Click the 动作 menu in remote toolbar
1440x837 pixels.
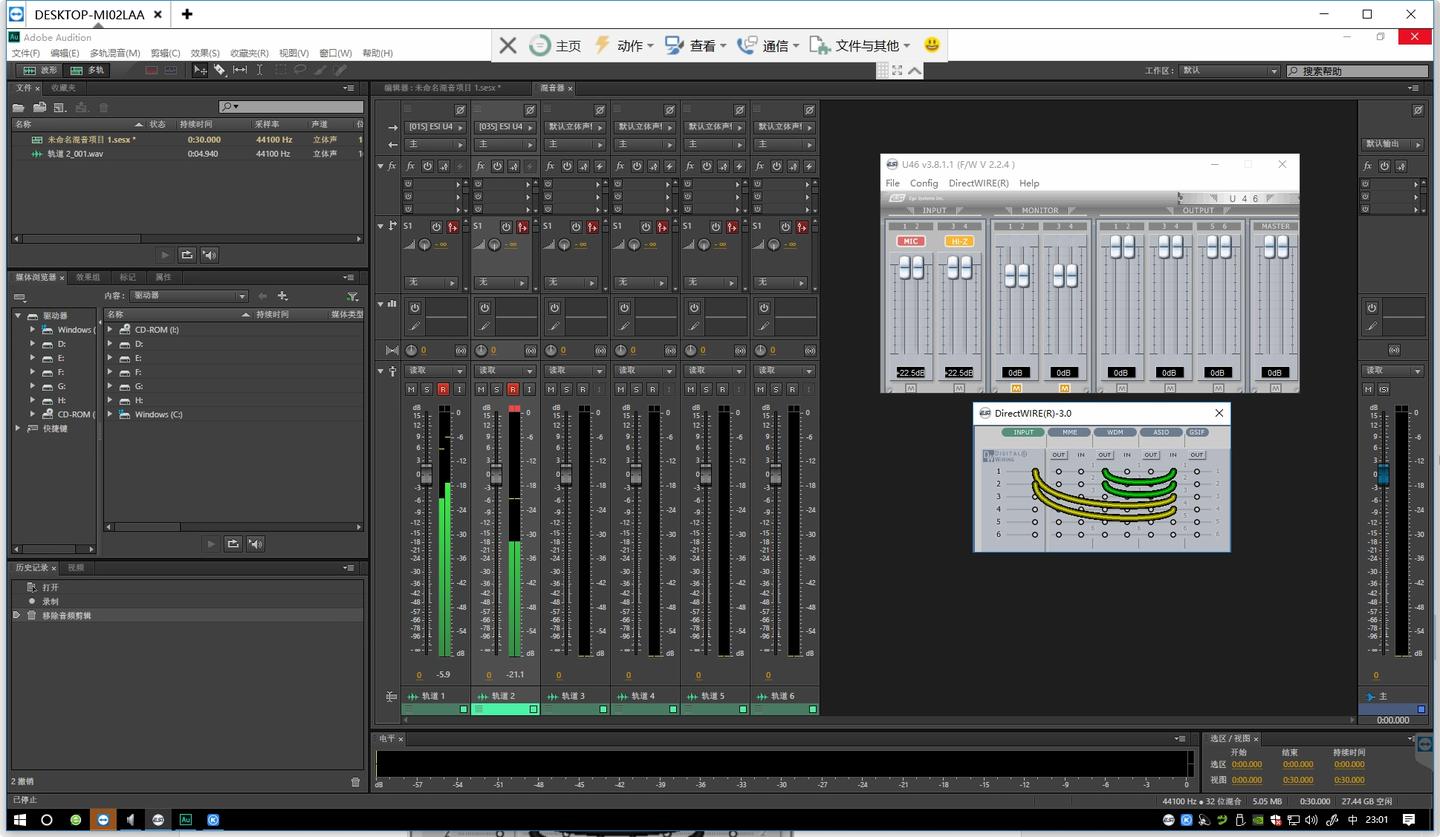624,45
